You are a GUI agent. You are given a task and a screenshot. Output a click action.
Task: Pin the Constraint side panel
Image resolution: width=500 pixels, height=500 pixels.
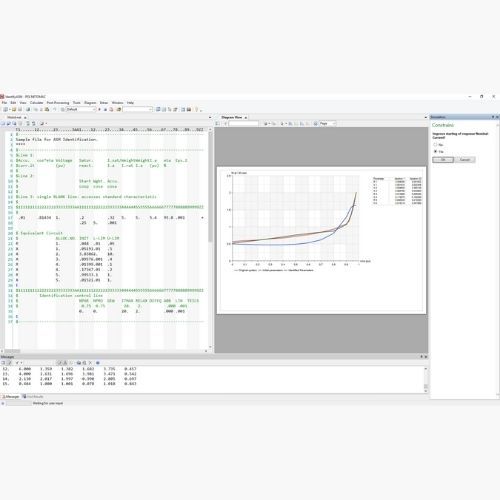pos(493,117)
